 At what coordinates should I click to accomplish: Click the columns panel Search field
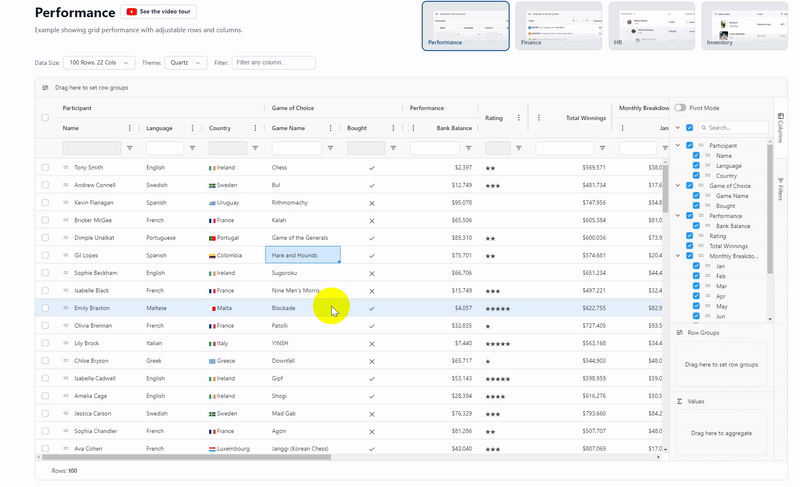pos(733,127)
